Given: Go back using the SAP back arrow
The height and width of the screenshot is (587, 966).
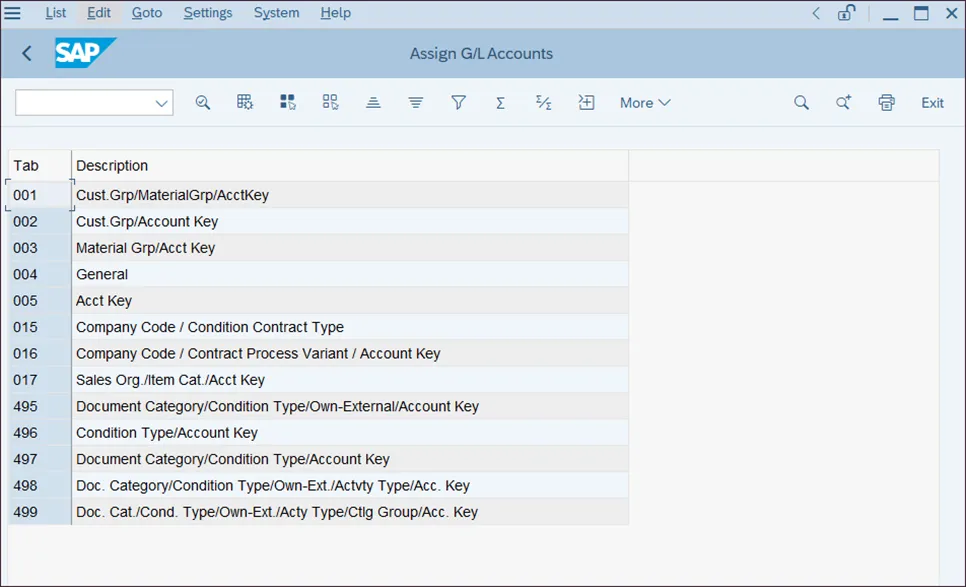Looking at the screenshot, I should 27,54.
